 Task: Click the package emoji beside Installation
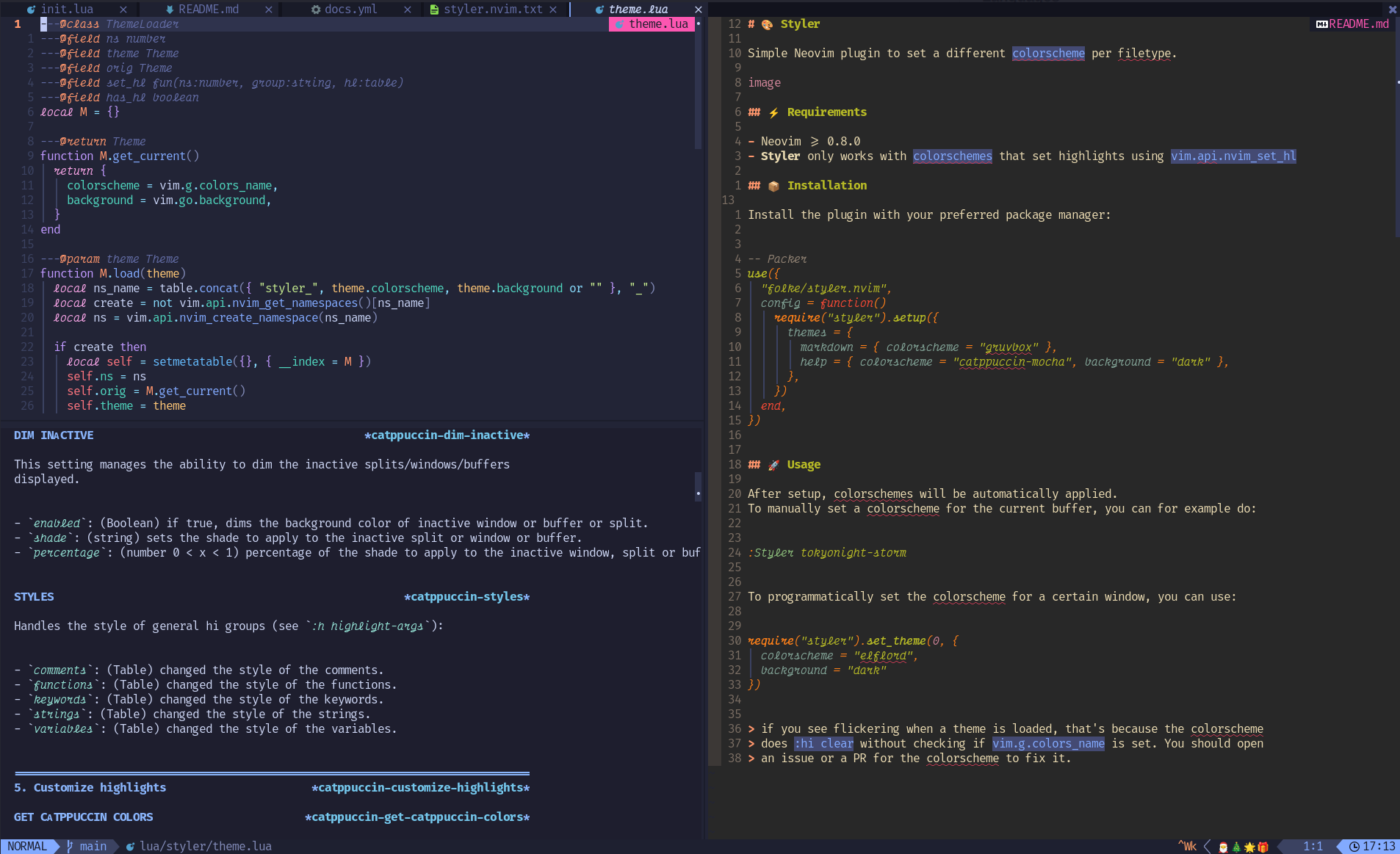click(x=773, y=186)
